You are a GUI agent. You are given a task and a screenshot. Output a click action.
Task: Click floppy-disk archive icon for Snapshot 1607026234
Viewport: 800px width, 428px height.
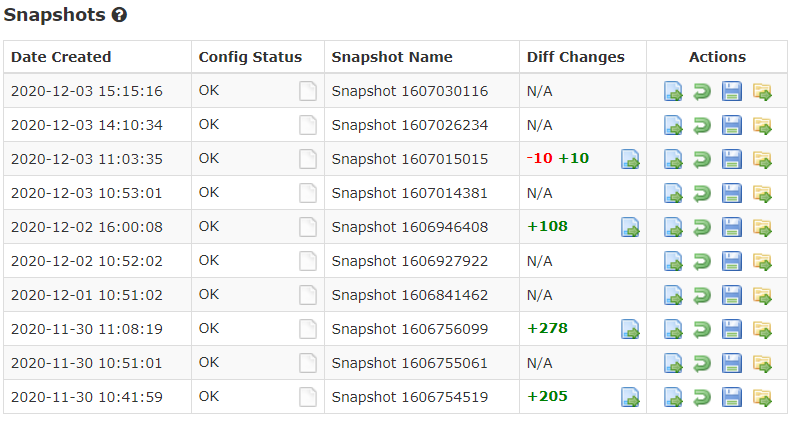pyautogui.click(x=732, y=125)
